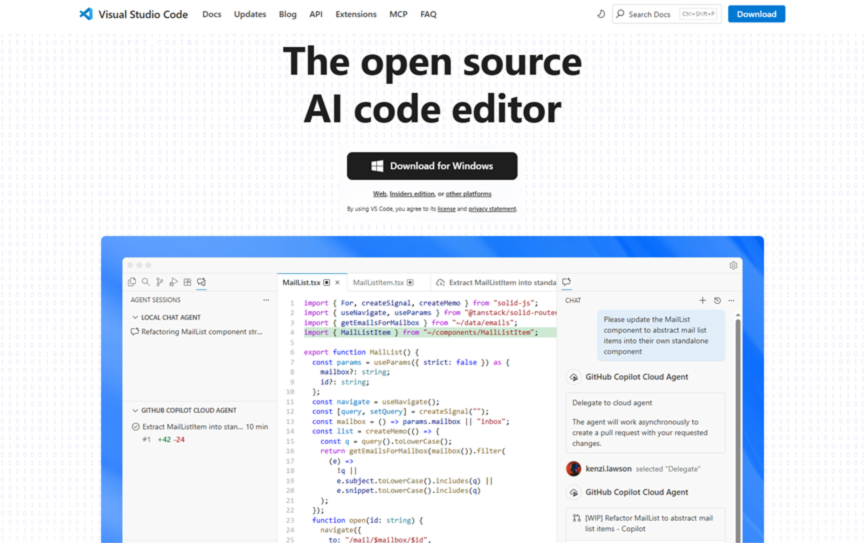
Task: Click the AGENT SESSIONS panel header
Action: pyautogui.click(x=155, y=300)
